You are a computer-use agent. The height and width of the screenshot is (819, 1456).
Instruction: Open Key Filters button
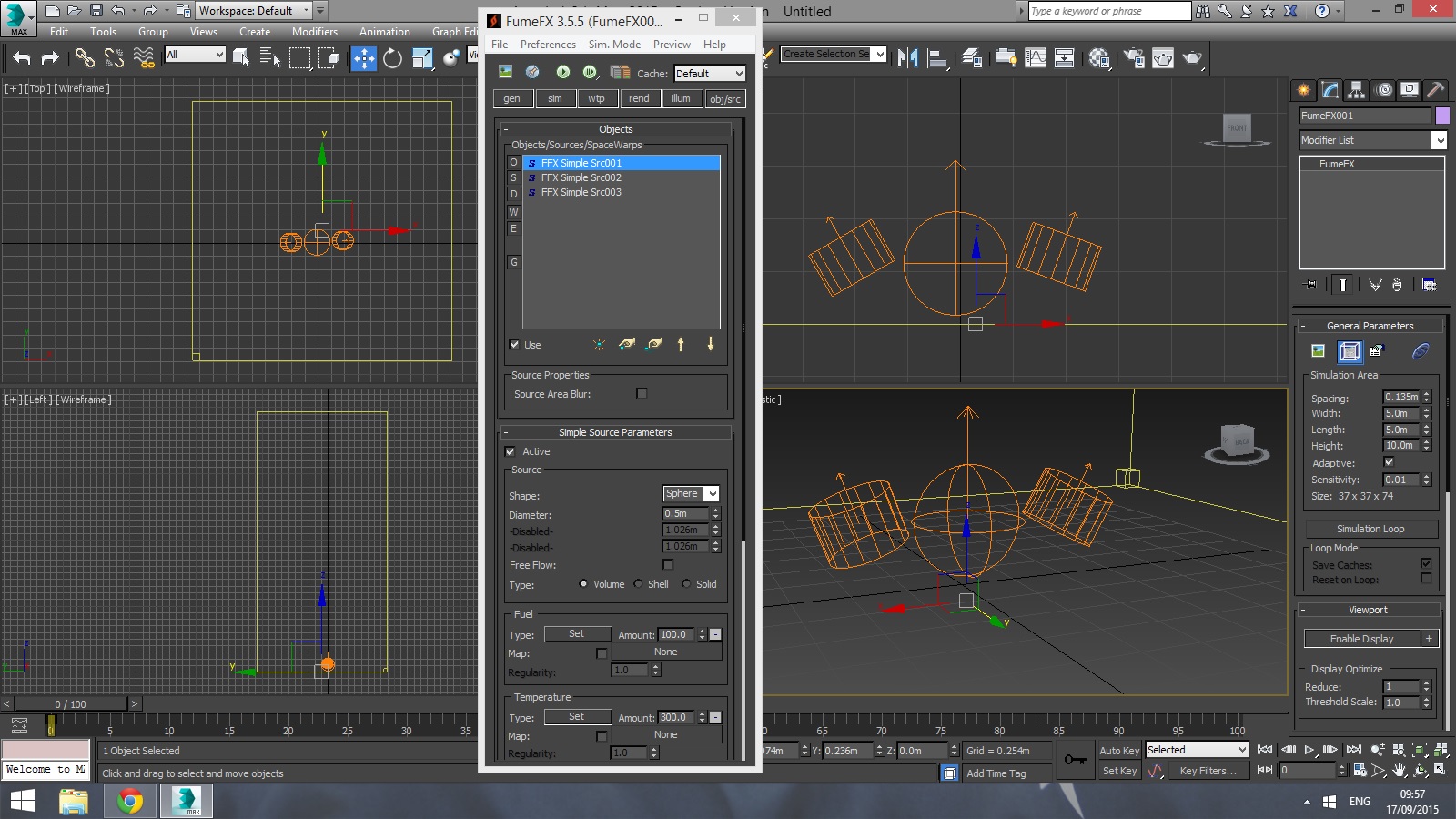click(x=1208, y=771)
